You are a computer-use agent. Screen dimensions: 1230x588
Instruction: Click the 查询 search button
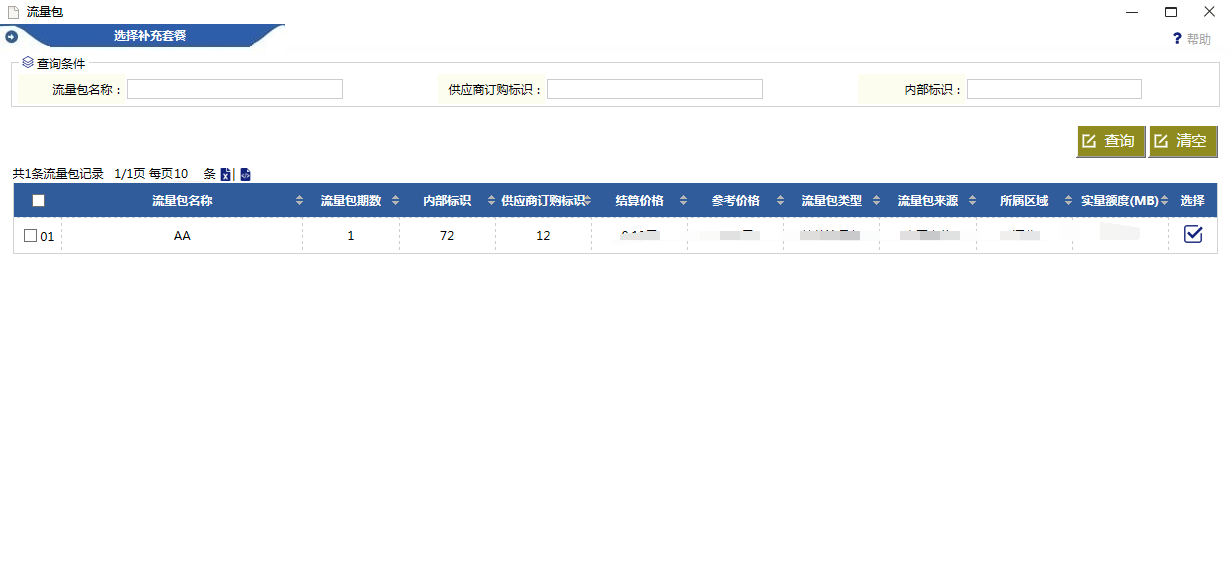pos(1110,141)
